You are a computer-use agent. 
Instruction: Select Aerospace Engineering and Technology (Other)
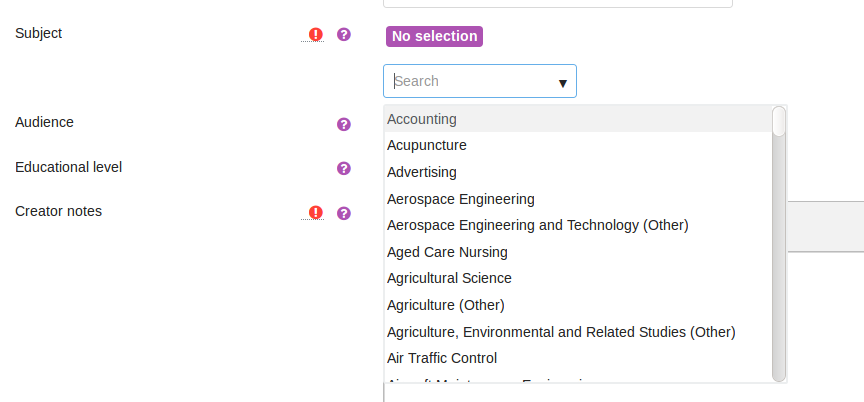click(x=578, y=225)
